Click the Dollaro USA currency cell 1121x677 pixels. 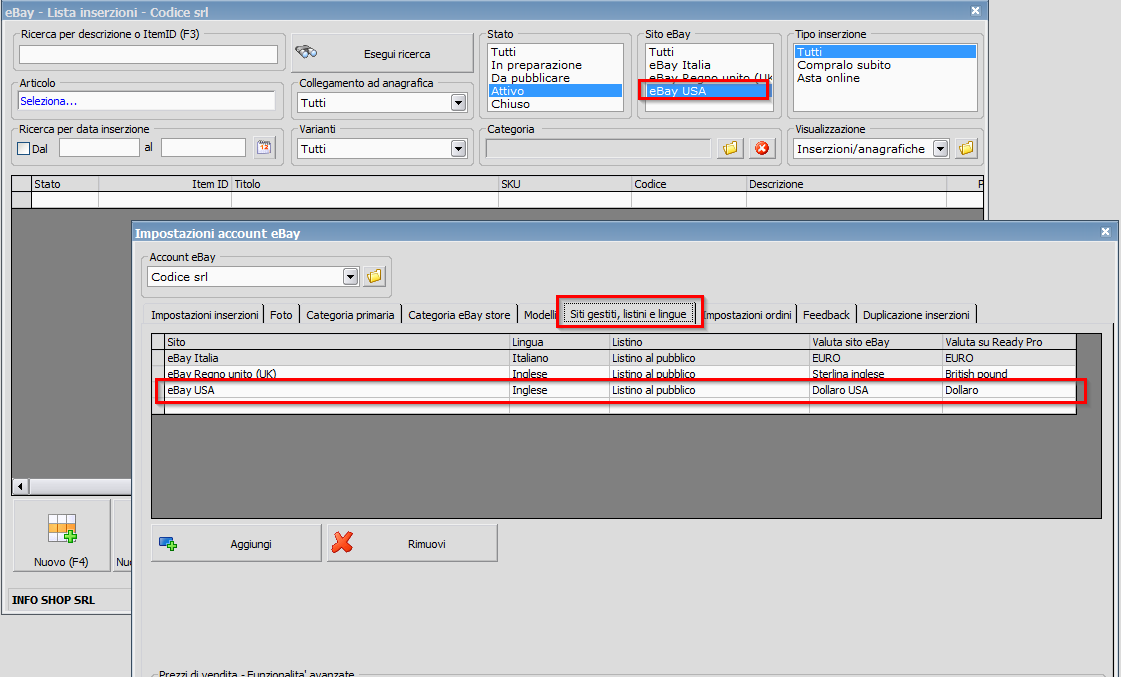pos(876,390)
